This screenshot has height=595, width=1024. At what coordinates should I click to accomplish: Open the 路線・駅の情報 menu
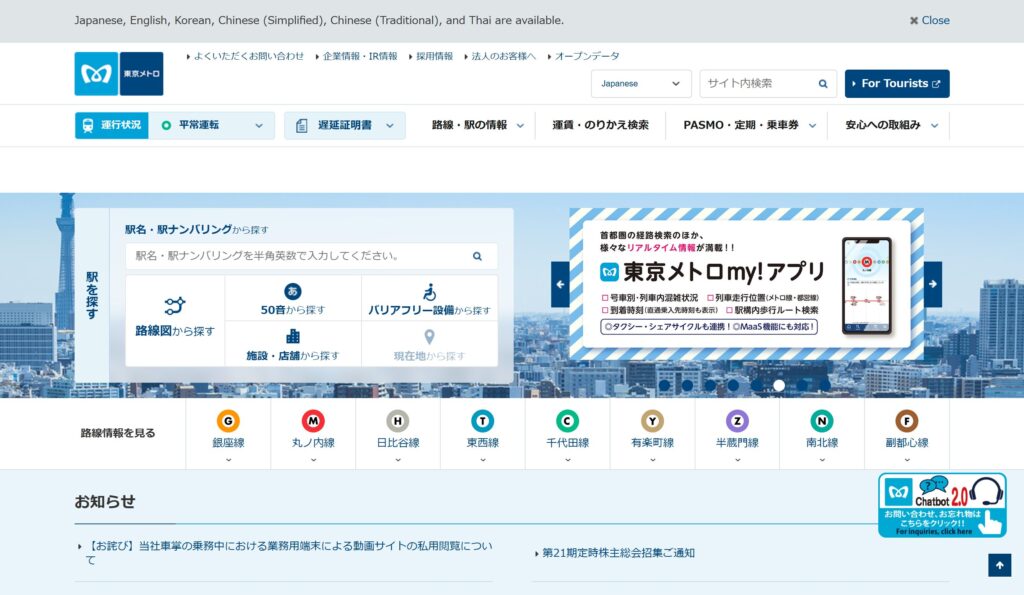[x=477, y=126]
